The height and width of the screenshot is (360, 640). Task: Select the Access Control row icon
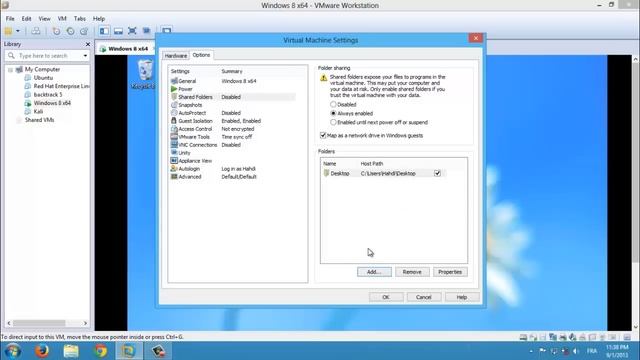pos(174,129)
